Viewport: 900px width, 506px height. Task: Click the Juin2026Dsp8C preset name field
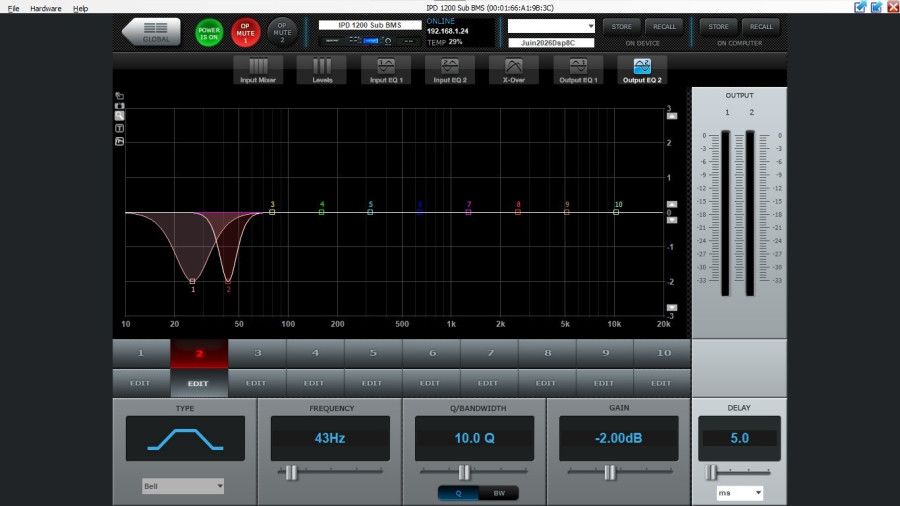point(551,42)
